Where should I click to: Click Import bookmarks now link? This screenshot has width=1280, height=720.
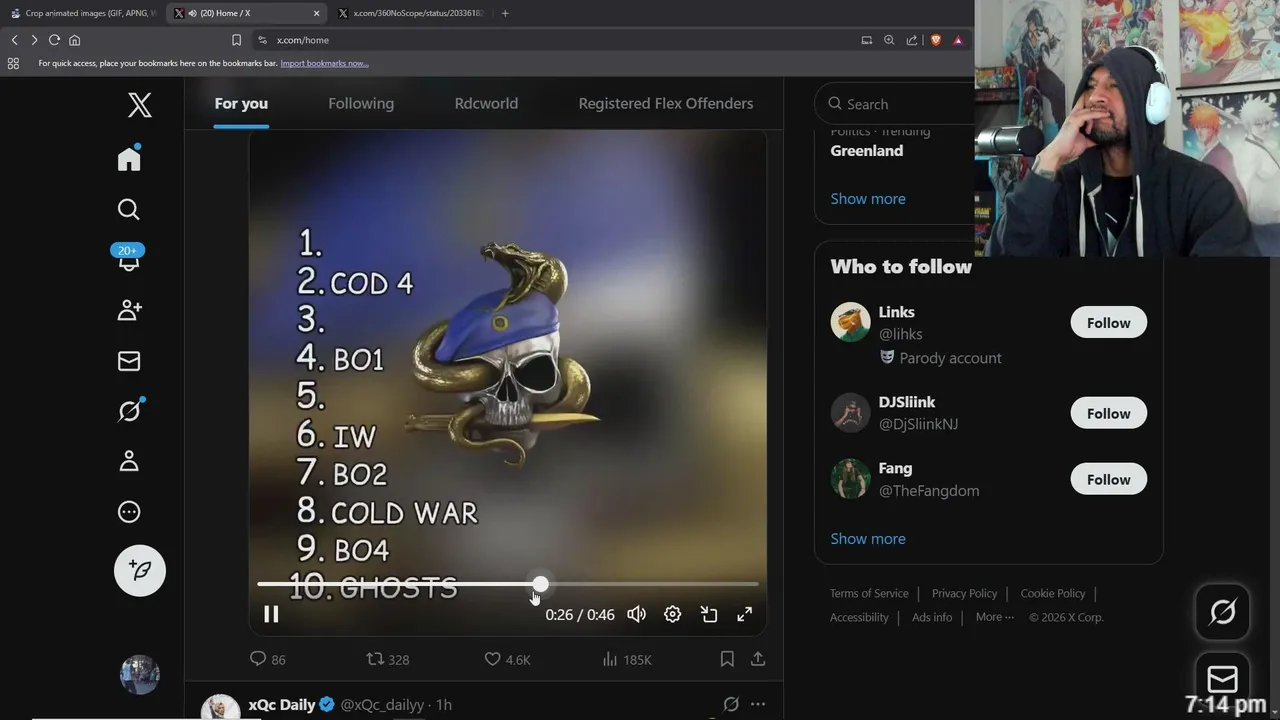tap(324, 63)
